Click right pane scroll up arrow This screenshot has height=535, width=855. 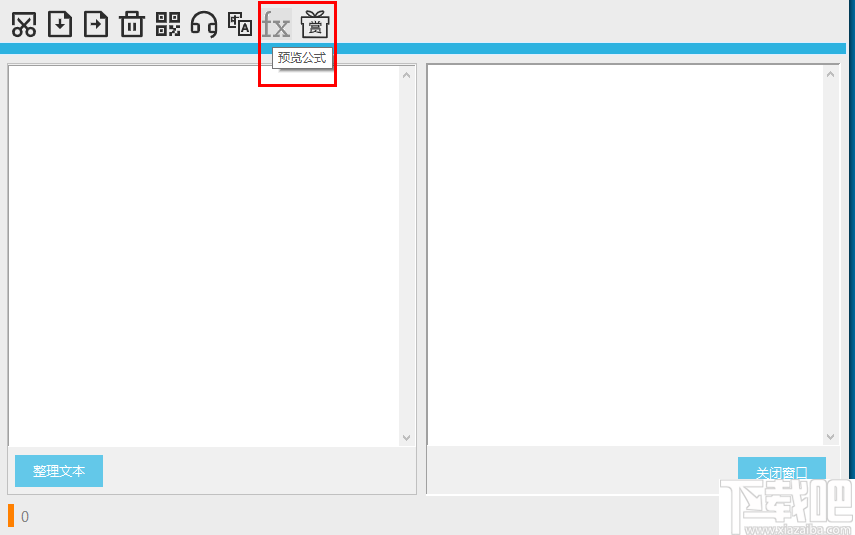[830, 74]
